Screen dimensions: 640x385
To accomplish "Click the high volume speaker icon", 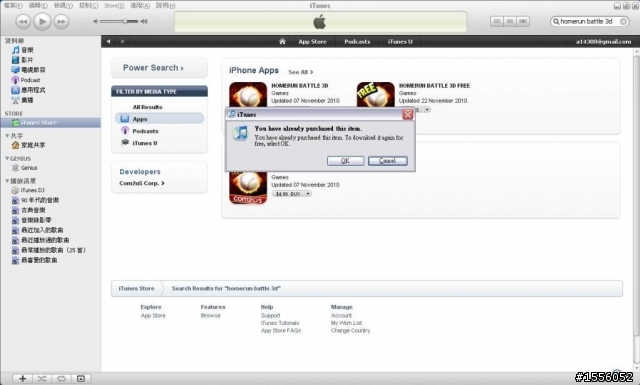I will click(x=144, y=21).
